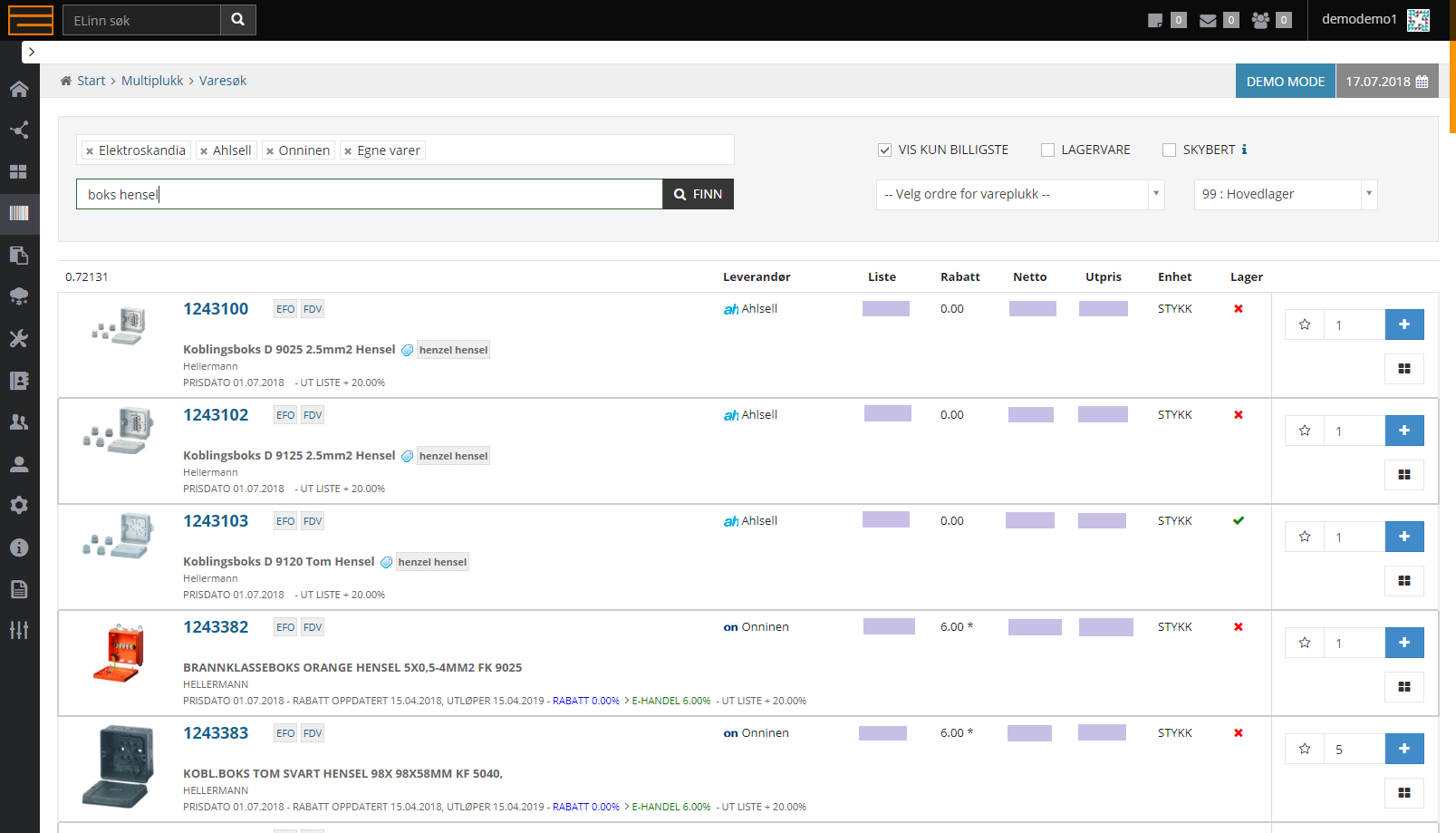Open the hamburger menu icon

(x=31, y=20)
